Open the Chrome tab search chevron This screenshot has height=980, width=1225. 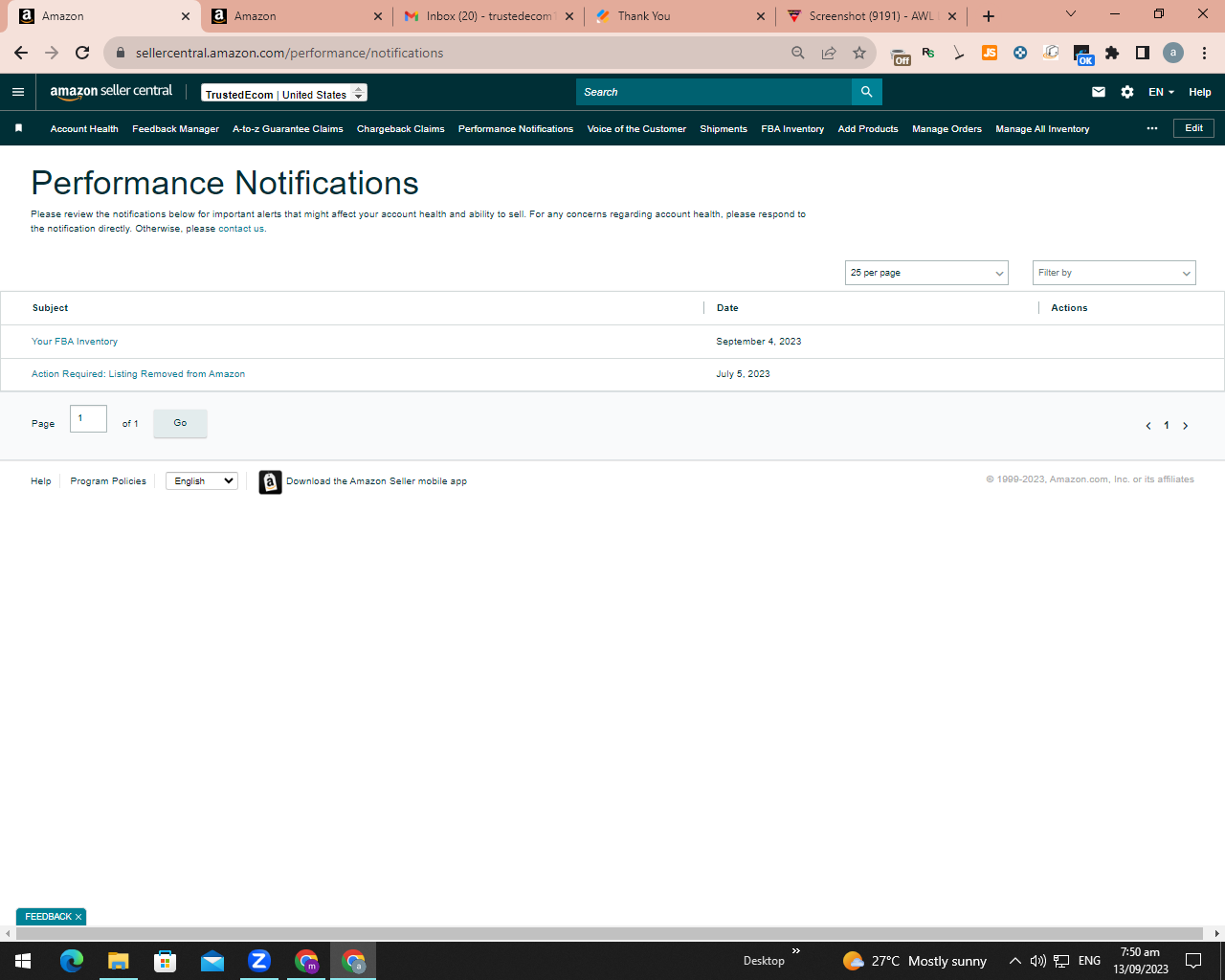(x=1071, y=14)
